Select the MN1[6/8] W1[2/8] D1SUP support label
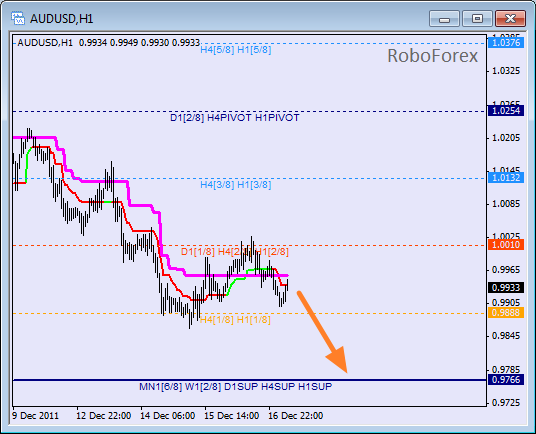The width and height of the screenshot is (536, 434). coord(236,387)
